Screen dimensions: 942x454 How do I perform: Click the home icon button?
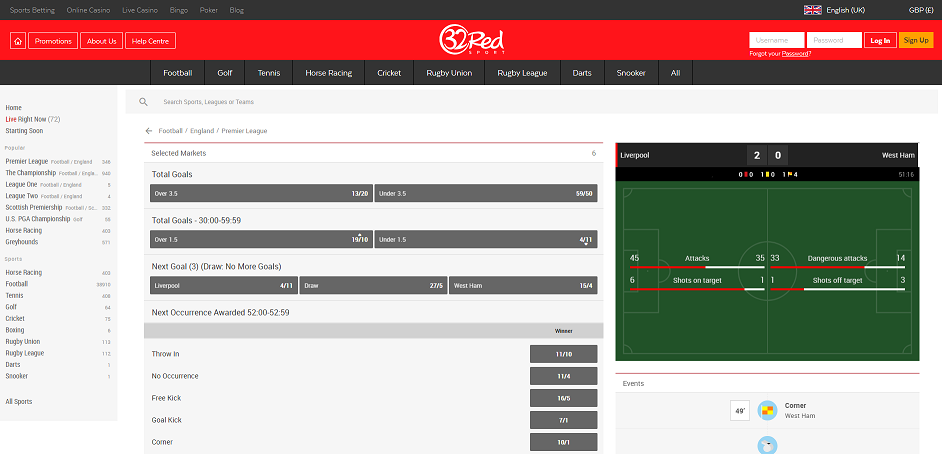(18, 41)
